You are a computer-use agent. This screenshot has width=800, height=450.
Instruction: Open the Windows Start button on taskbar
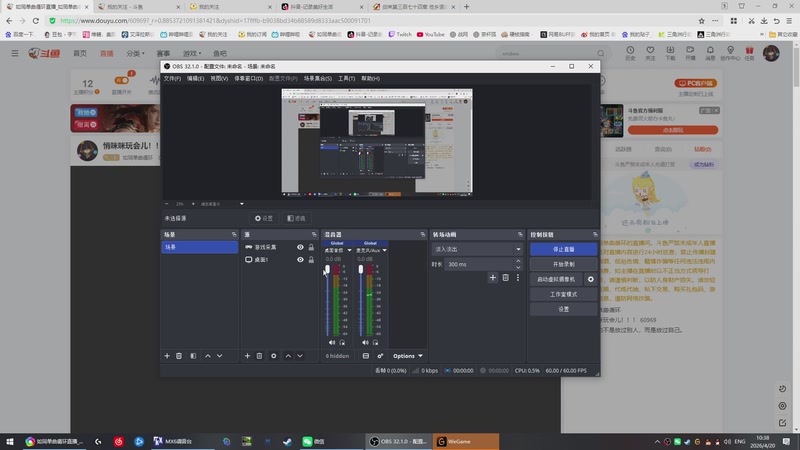10,441
